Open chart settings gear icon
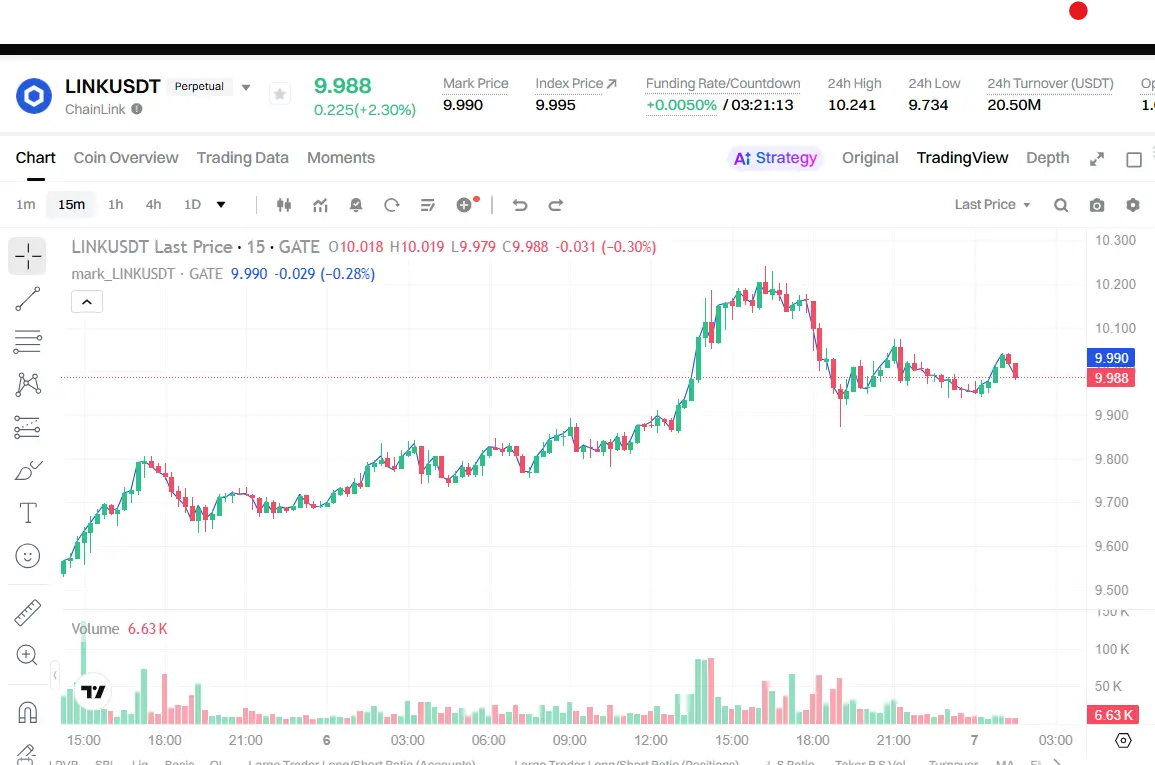This screenshot has height=765, width=1155. click(1133, 205)
